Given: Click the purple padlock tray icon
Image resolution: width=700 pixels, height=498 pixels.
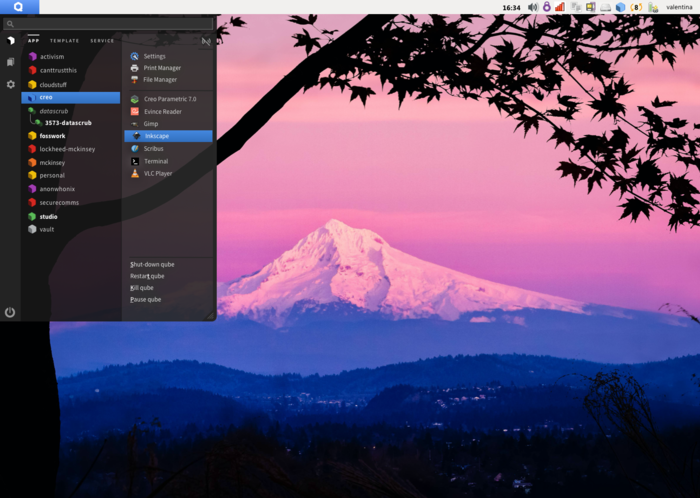Looking at the screenshot, I should point(546,7).
